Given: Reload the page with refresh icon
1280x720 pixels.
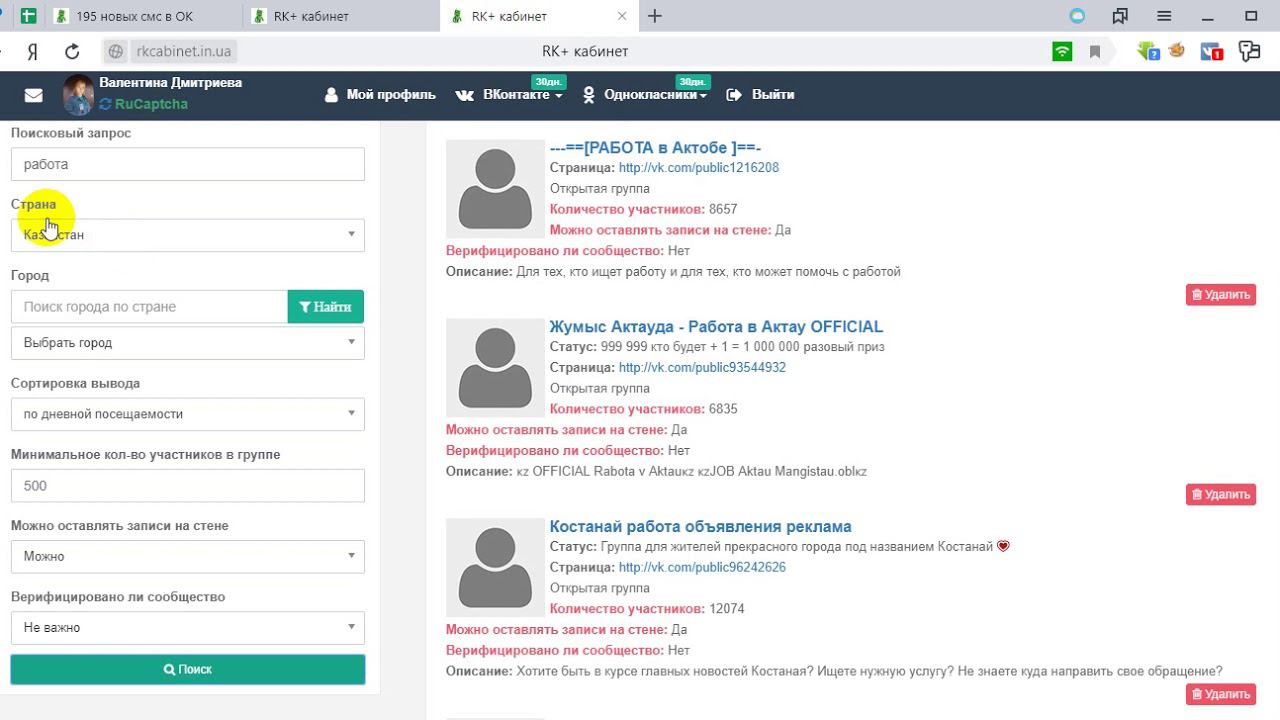Looking at the screenshot, I should tap(72, 52).
